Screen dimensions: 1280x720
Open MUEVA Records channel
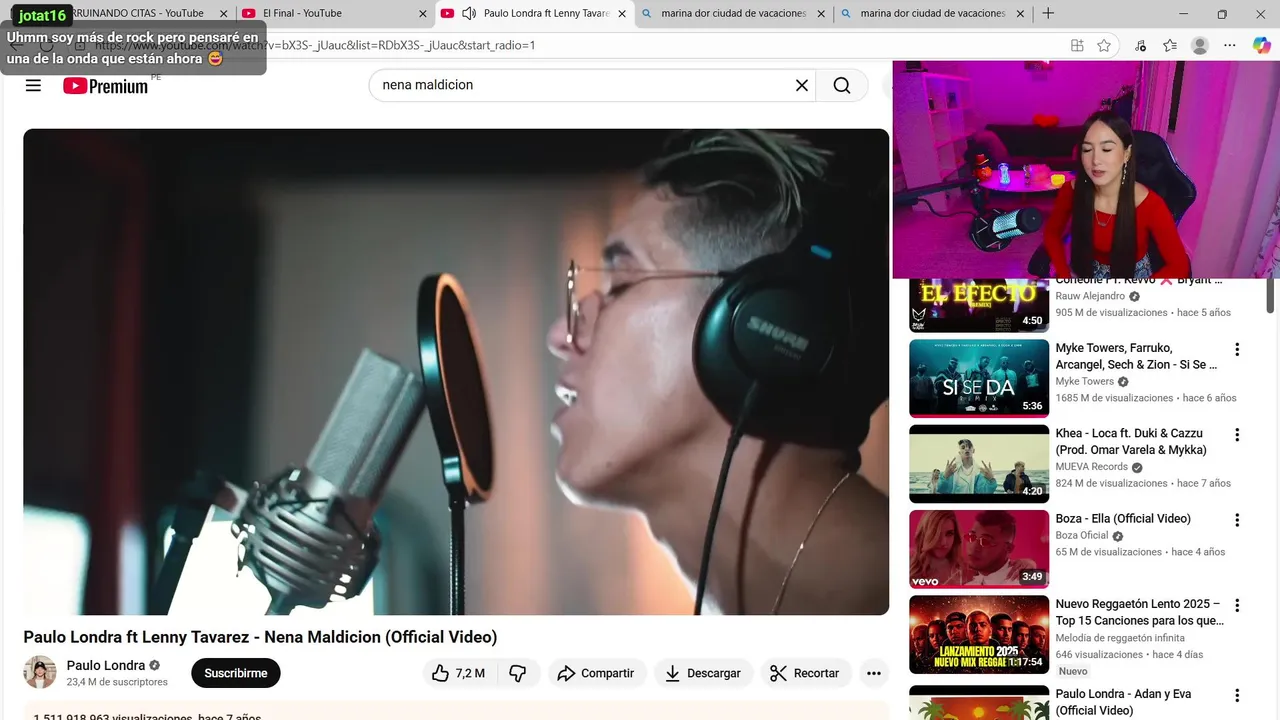(1092, 467)
